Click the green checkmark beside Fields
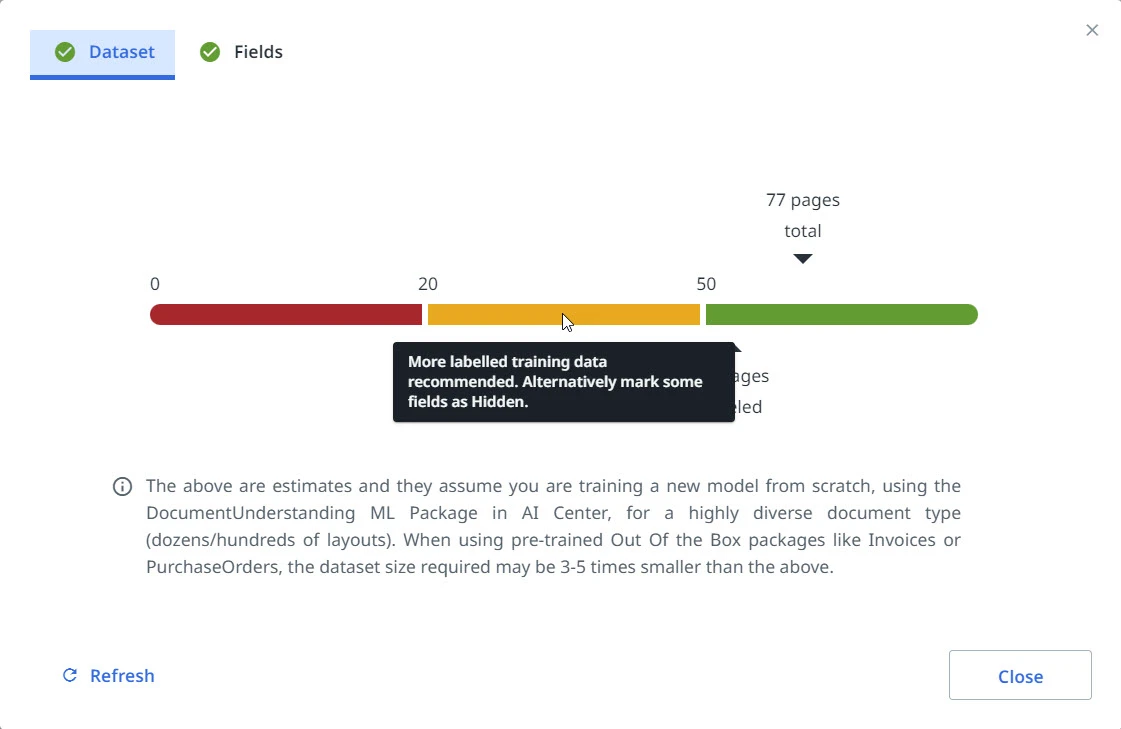The width and height of the screenshot is (1121, 729). click(210, 52)
